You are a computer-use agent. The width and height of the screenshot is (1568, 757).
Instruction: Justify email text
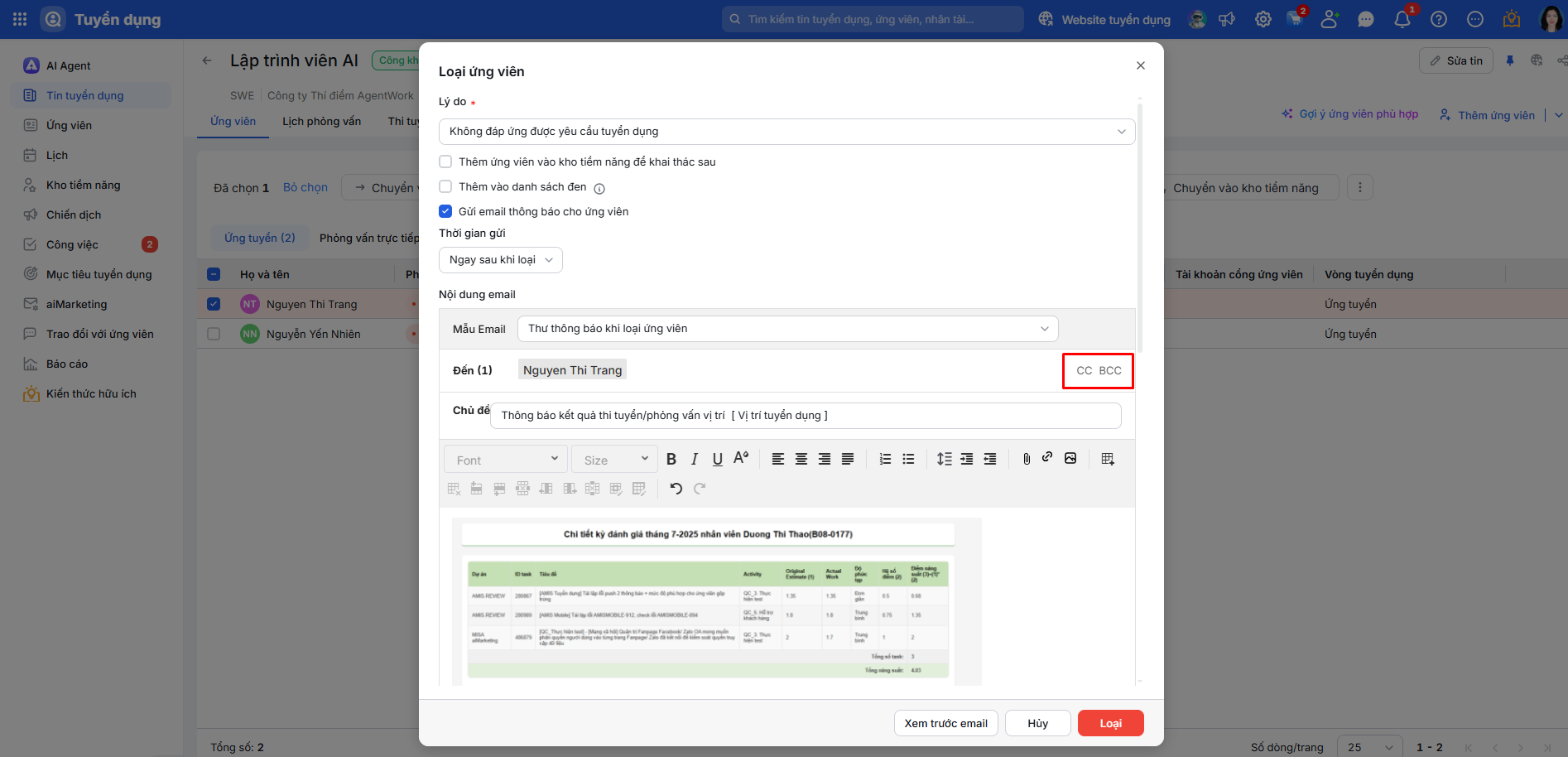[848, 459]
